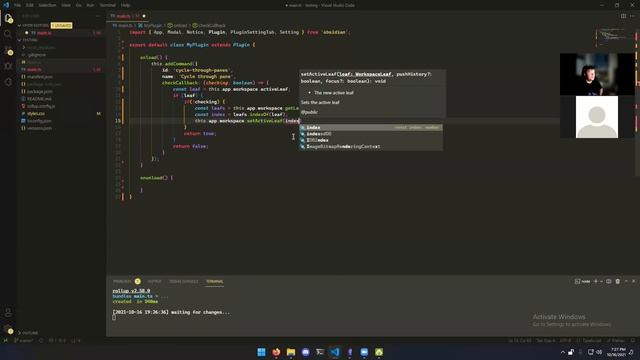Open the File menu
640x360 pixels.
[x=17, y=5]
